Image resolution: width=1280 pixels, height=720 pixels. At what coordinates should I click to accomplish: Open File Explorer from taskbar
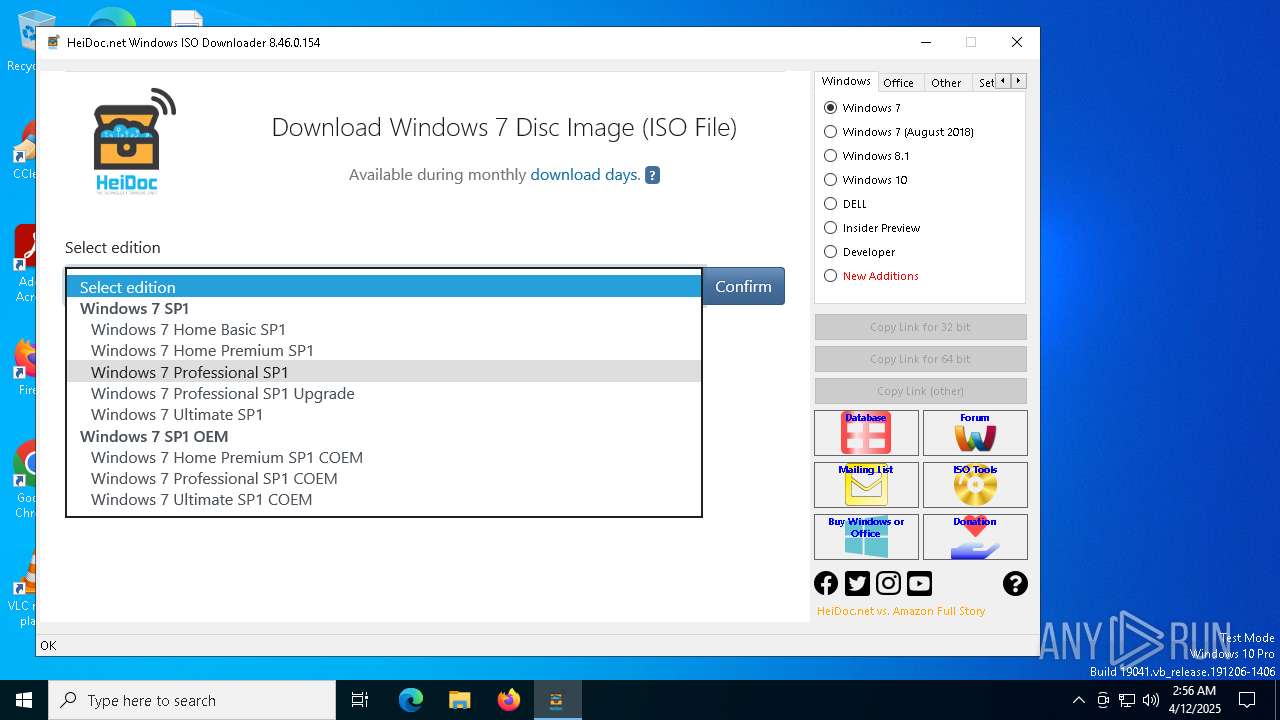(x=459, y=700)
